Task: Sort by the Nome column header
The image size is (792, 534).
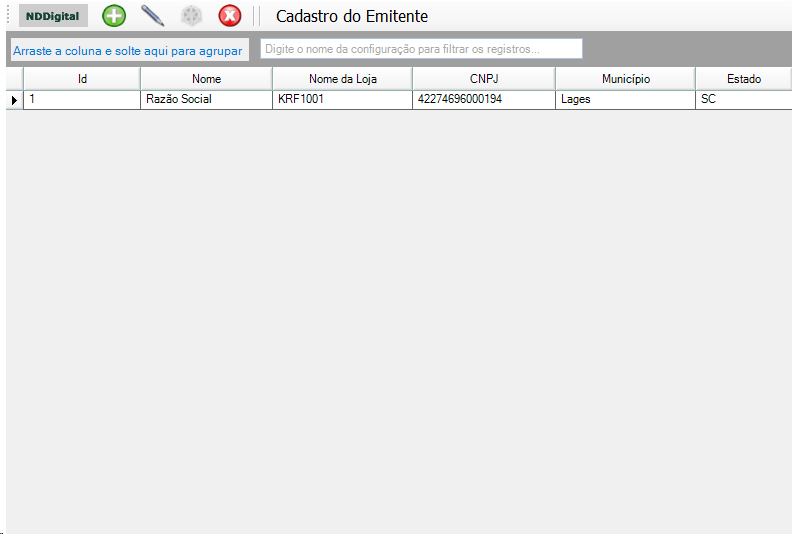Action: 206,79
